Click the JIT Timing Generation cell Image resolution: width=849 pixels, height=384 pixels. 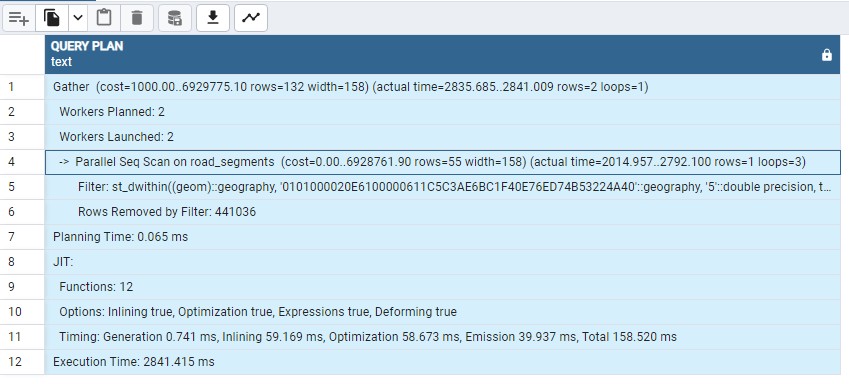[x=442, y=336]
